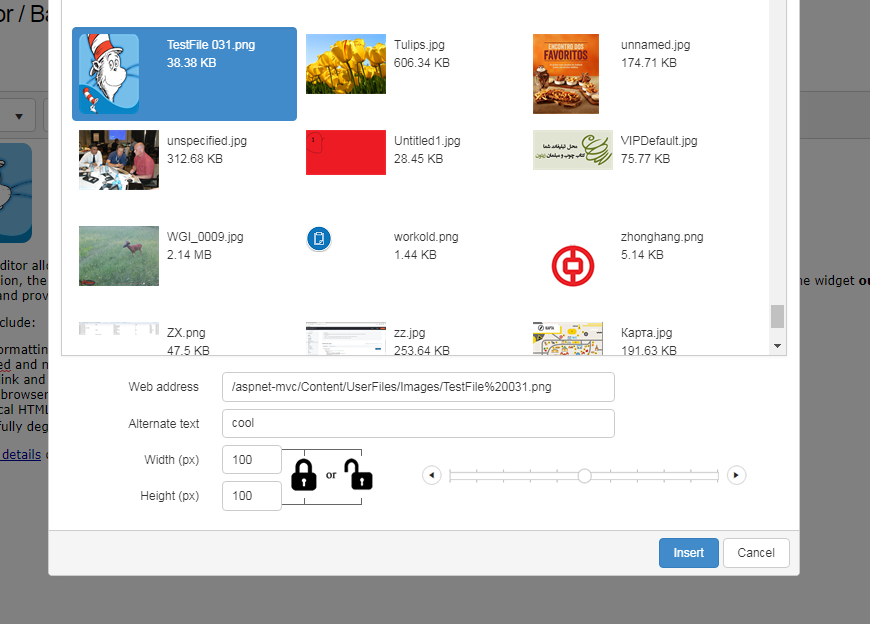Click the file name zz.jpg
Image resolution: width=870 pixels, height=624 pixels.
pyautogui.click(x=409, y=333)
